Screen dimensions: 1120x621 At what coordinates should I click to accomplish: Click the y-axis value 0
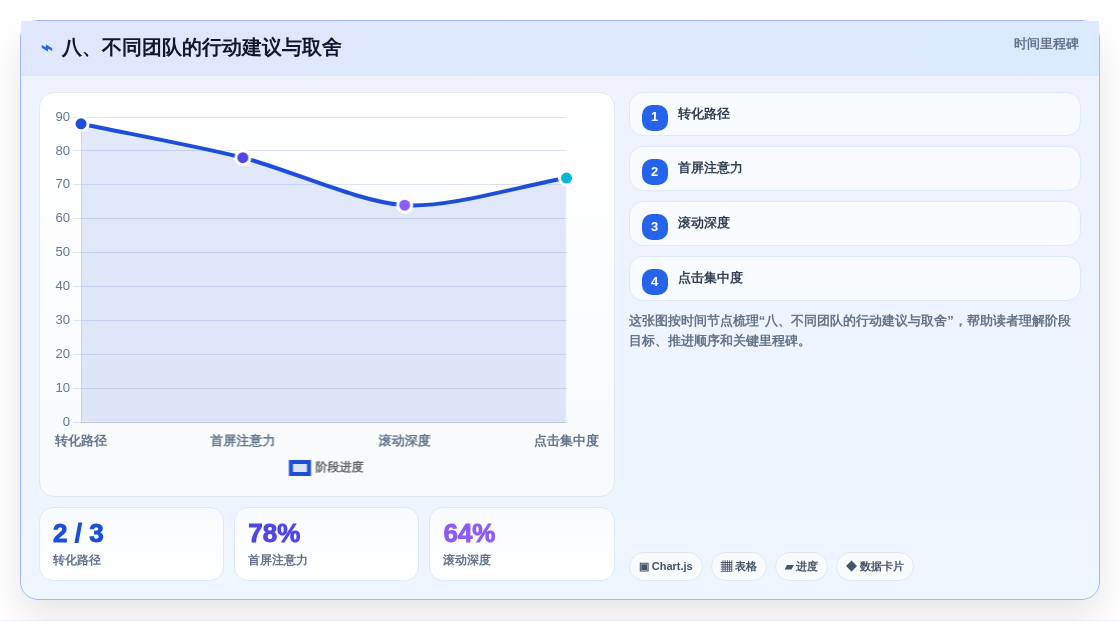click(x=66, y=422)
